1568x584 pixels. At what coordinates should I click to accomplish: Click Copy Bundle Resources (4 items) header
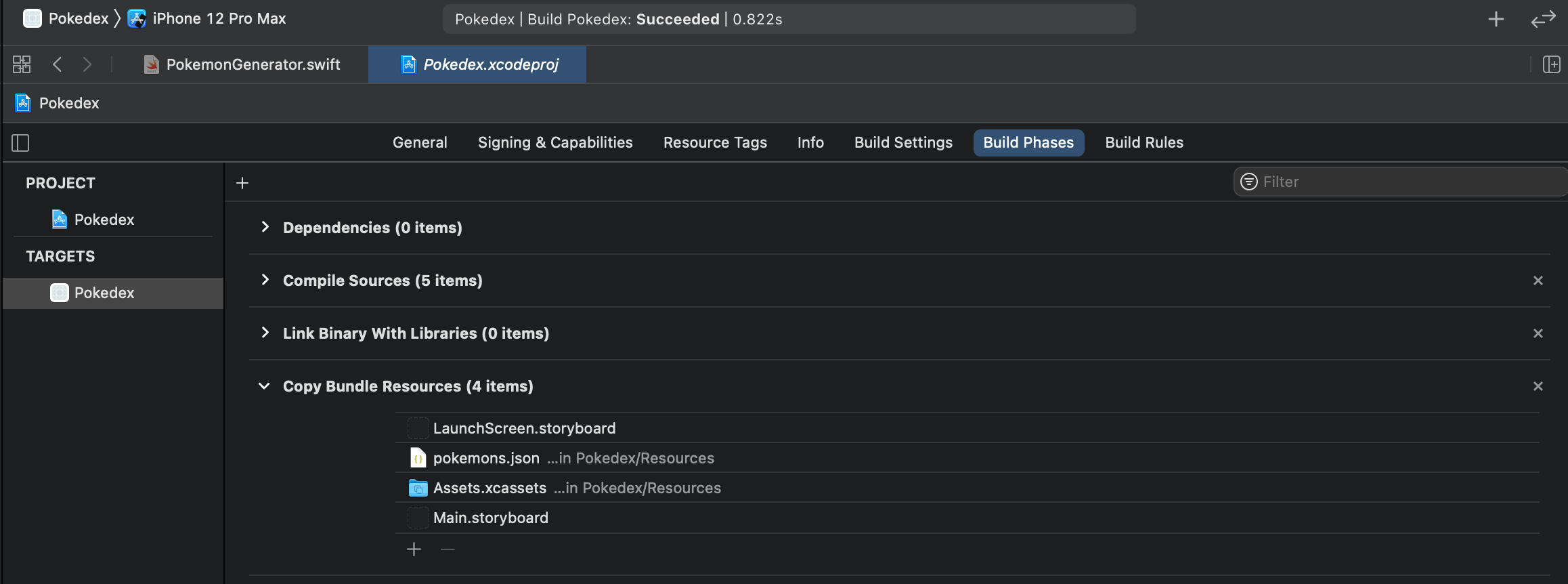click(x=408, y=386)
